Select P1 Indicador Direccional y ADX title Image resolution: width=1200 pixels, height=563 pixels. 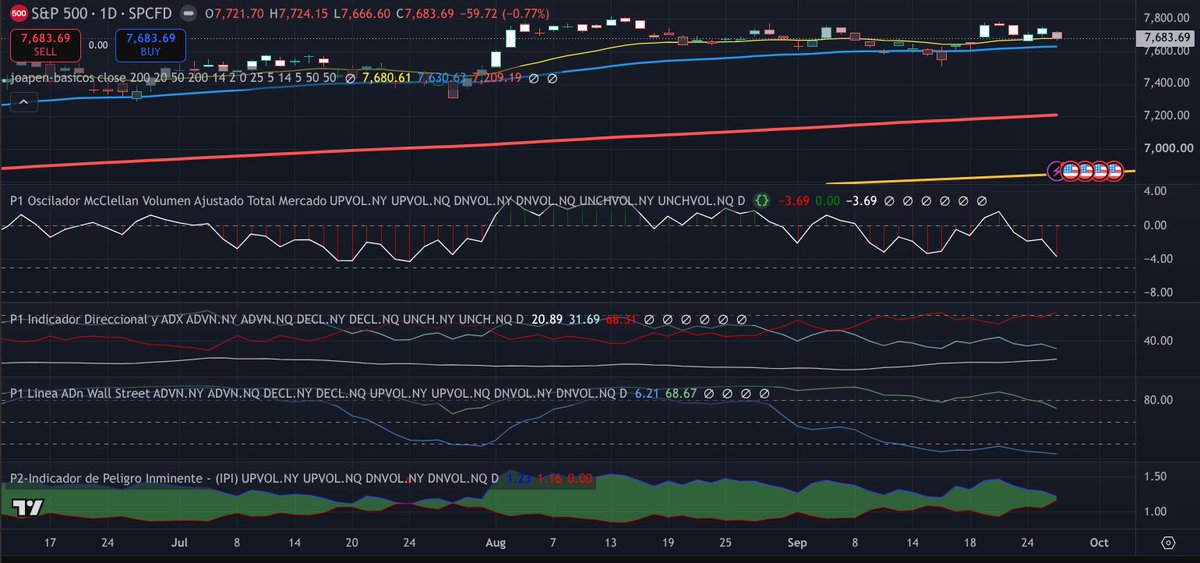266,320
